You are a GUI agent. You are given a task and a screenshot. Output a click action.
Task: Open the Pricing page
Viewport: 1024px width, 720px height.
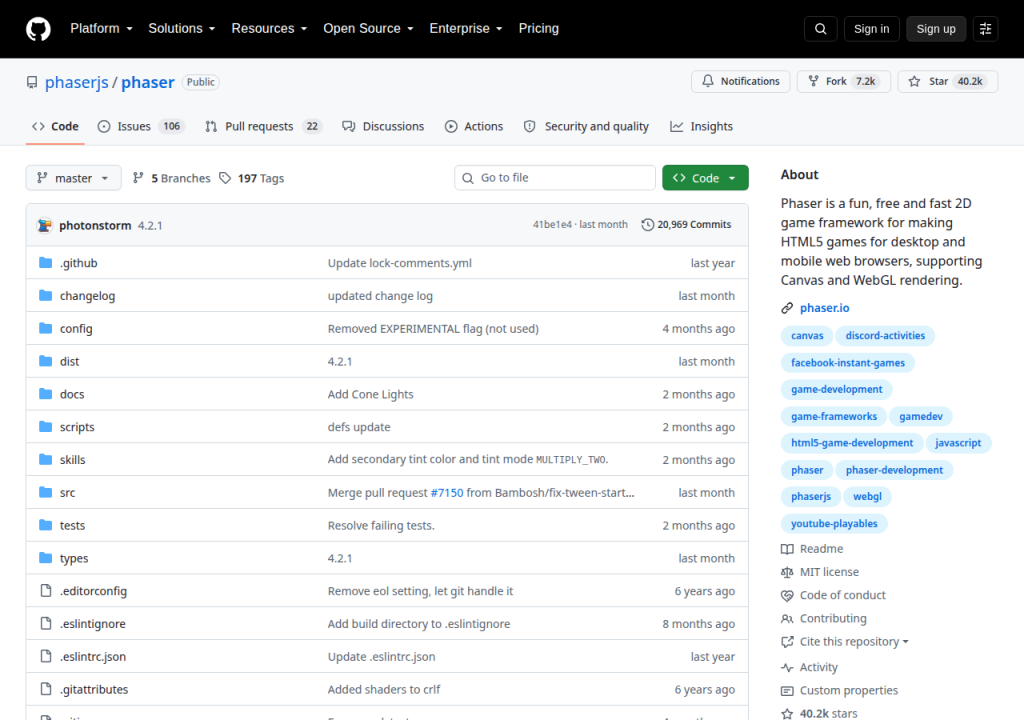click(x=539, y=29)
